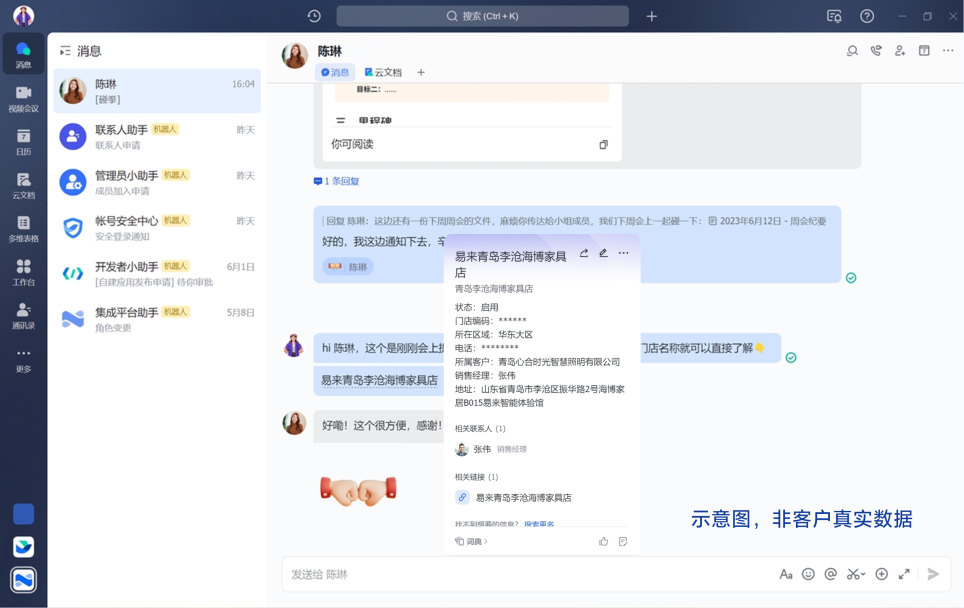This screenshot has height=608, width=964.
Task: Like the dictionary card with thumbs-up
Action: (x=604, y=542)
